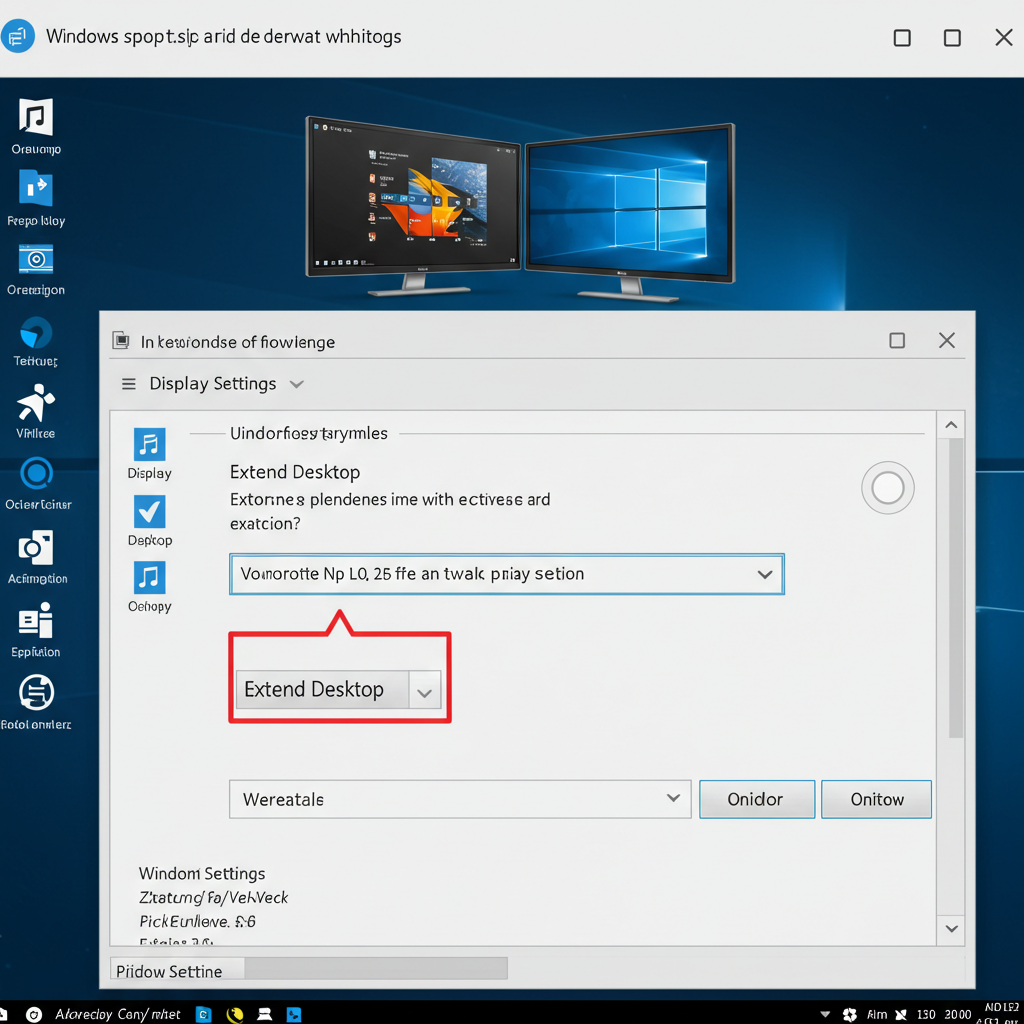
Task: Switch to the Pridow Settine tab
Action: pos(177,970)
